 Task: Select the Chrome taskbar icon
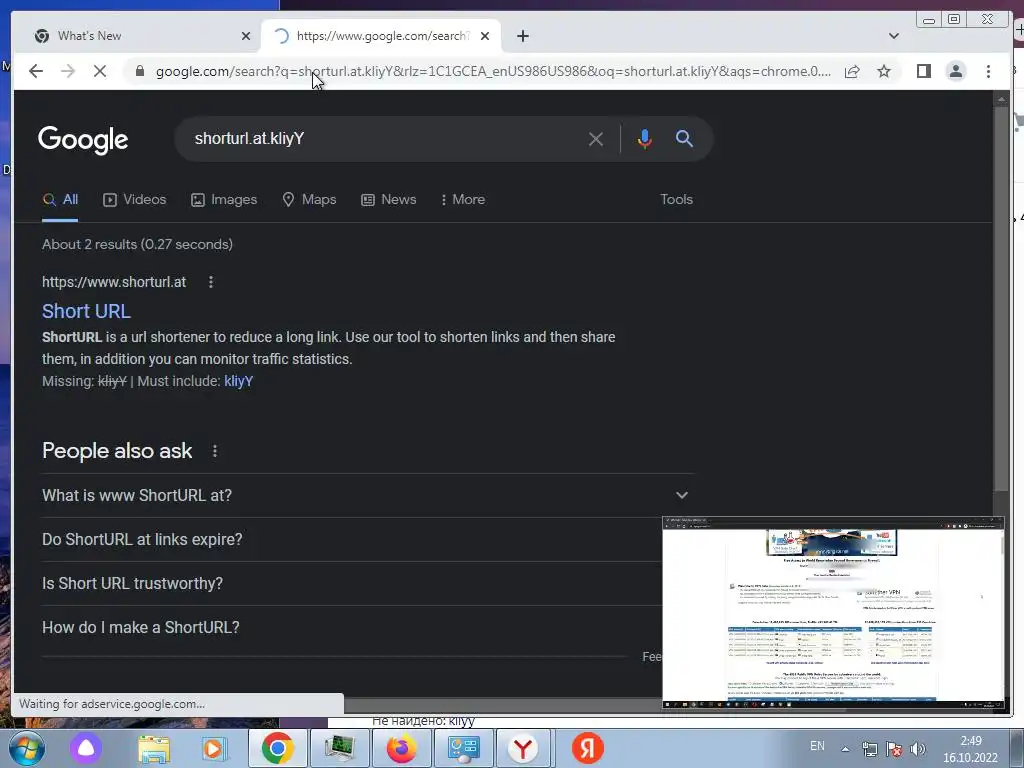[x=278, y=748]
